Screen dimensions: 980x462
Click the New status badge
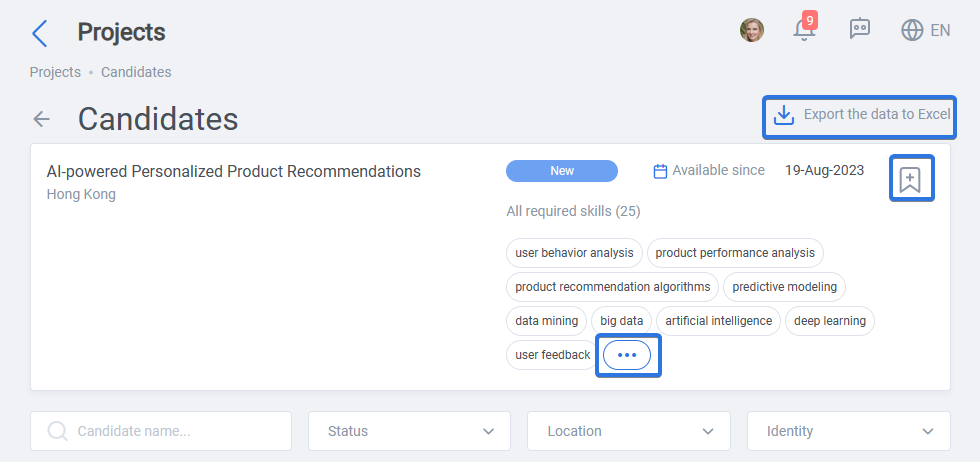pos(562,171)
